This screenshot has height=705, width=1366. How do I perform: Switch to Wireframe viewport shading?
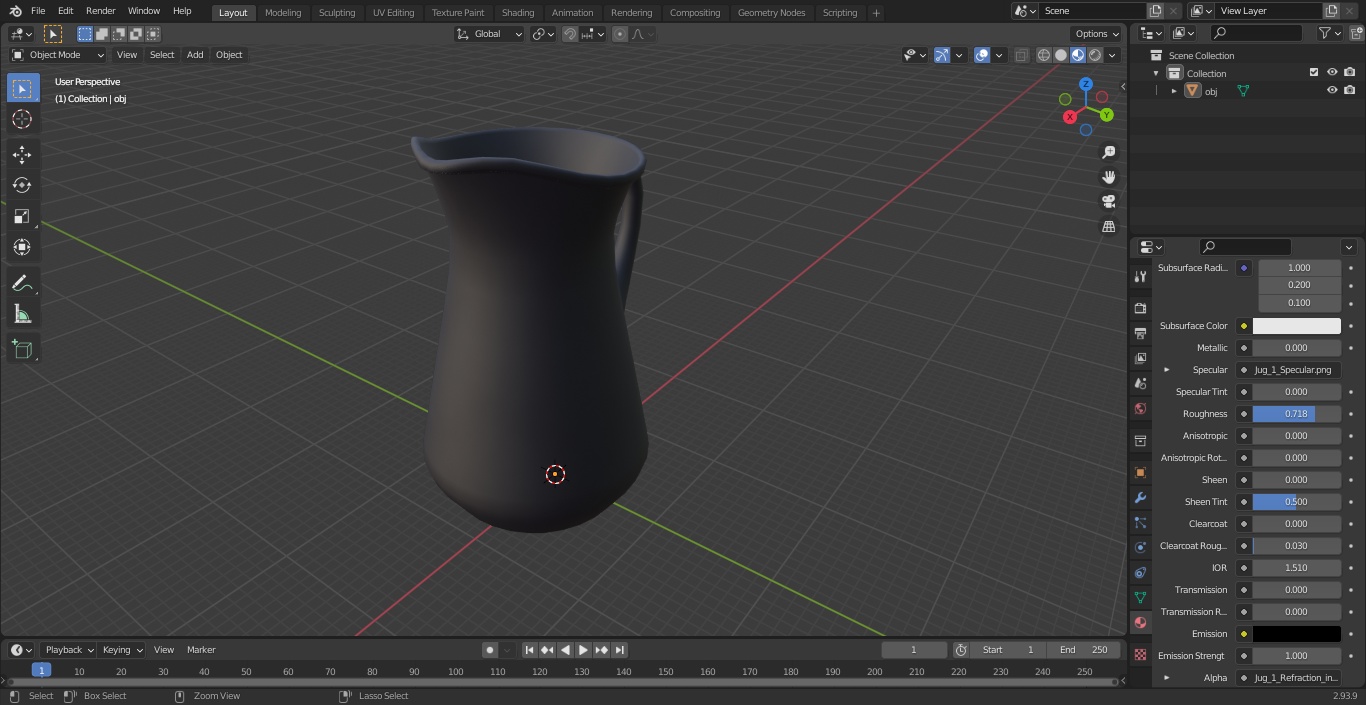[x=1044, y=55]
